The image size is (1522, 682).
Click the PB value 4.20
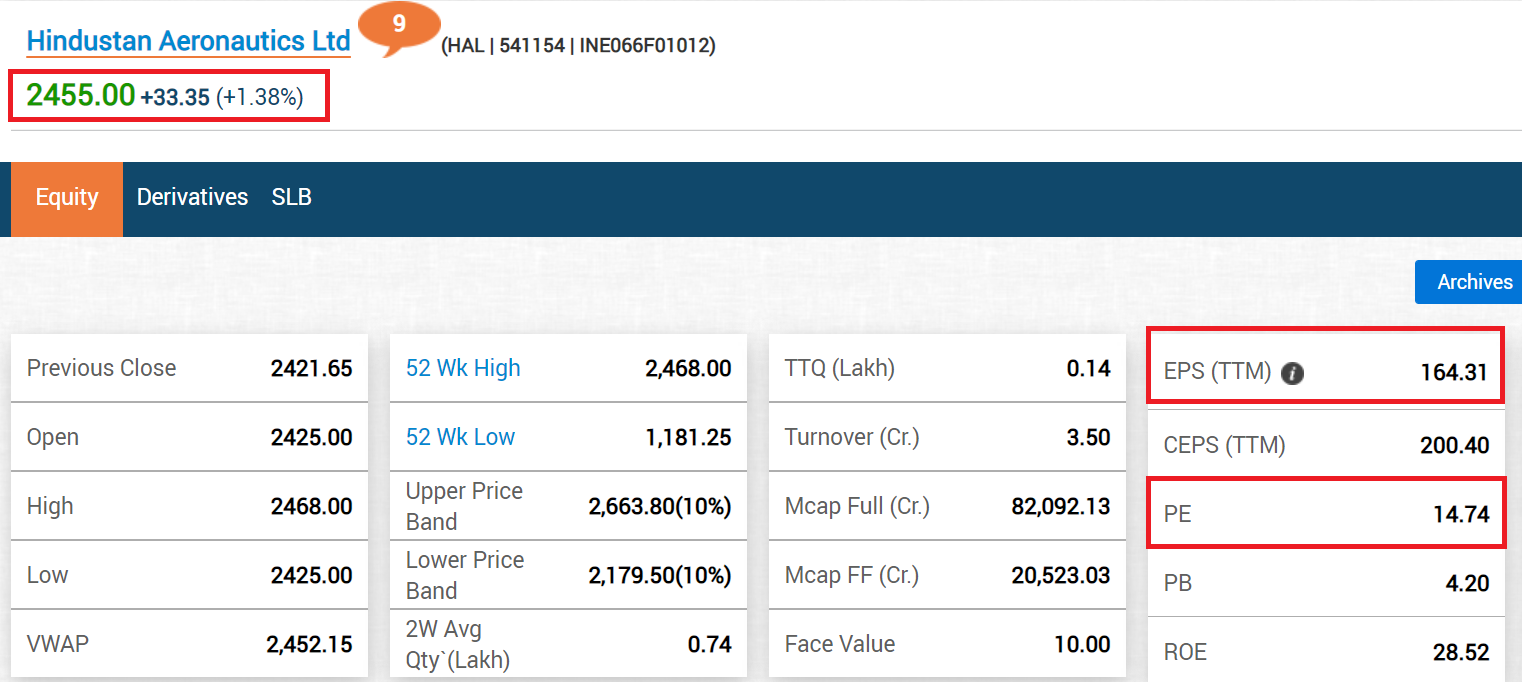[x=1468, y=583]
